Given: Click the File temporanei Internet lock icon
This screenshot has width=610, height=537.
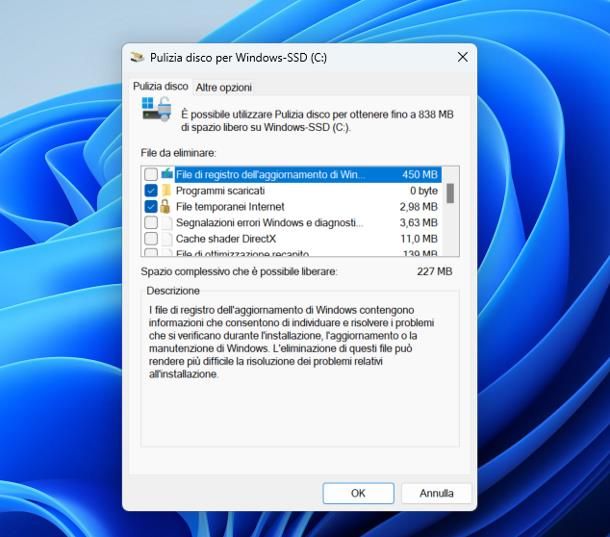Looking at the screenshot, I should coord(165,206).
